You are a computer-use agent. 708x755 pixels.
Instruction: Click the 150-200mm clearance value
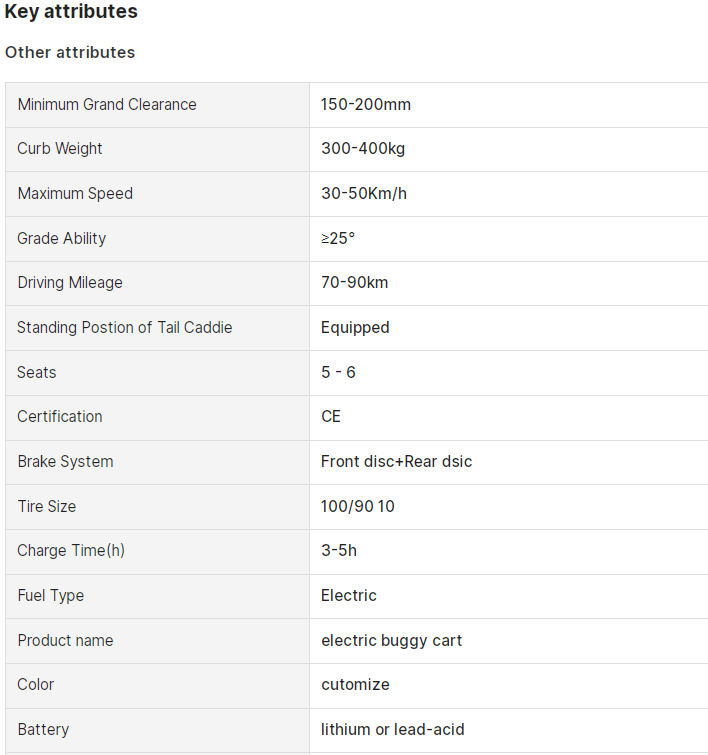pyautogui.click(x=366, y=104)
